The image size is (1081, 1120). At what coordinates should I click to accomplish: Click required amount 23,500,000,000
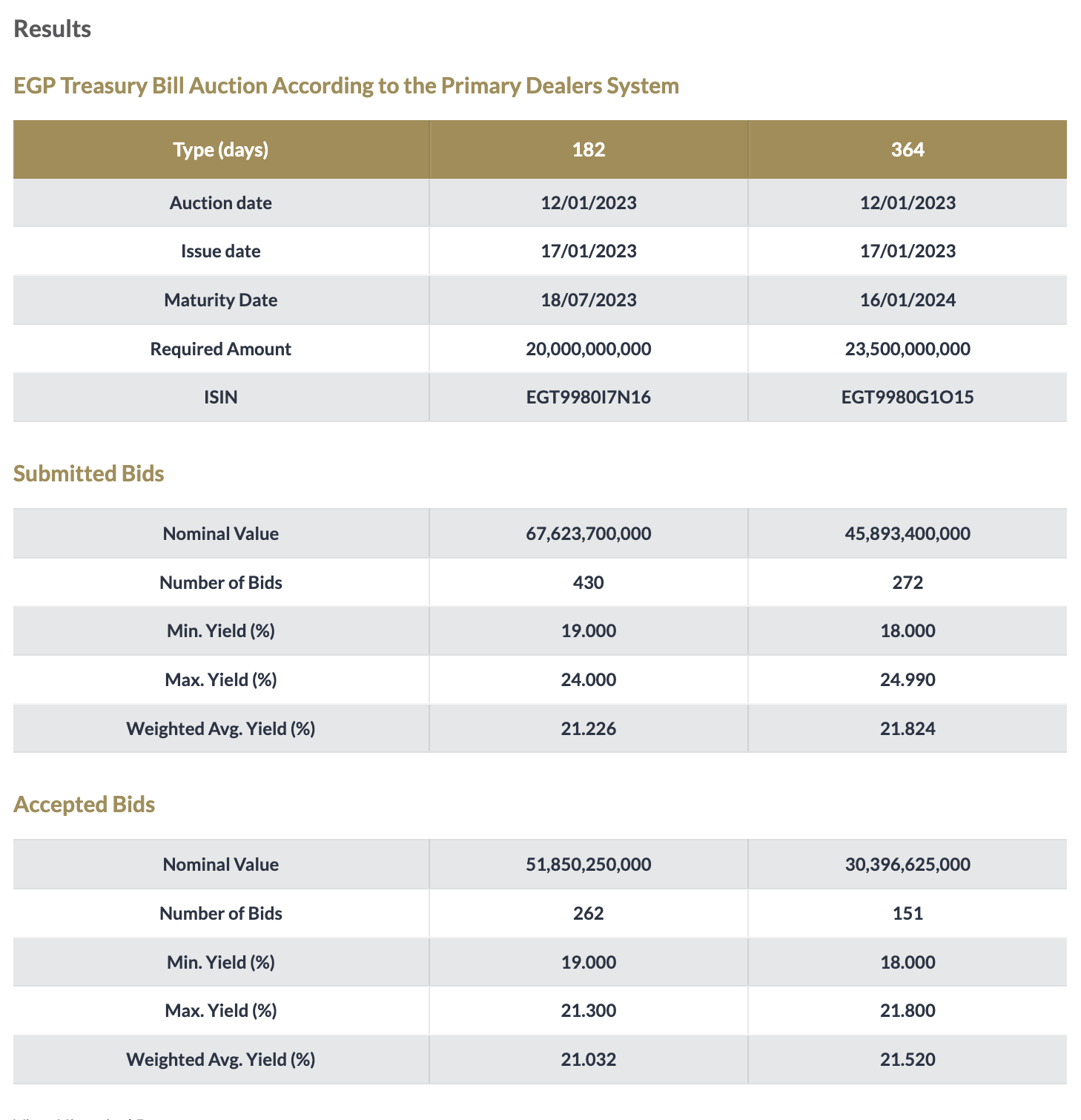pos(908,349)
